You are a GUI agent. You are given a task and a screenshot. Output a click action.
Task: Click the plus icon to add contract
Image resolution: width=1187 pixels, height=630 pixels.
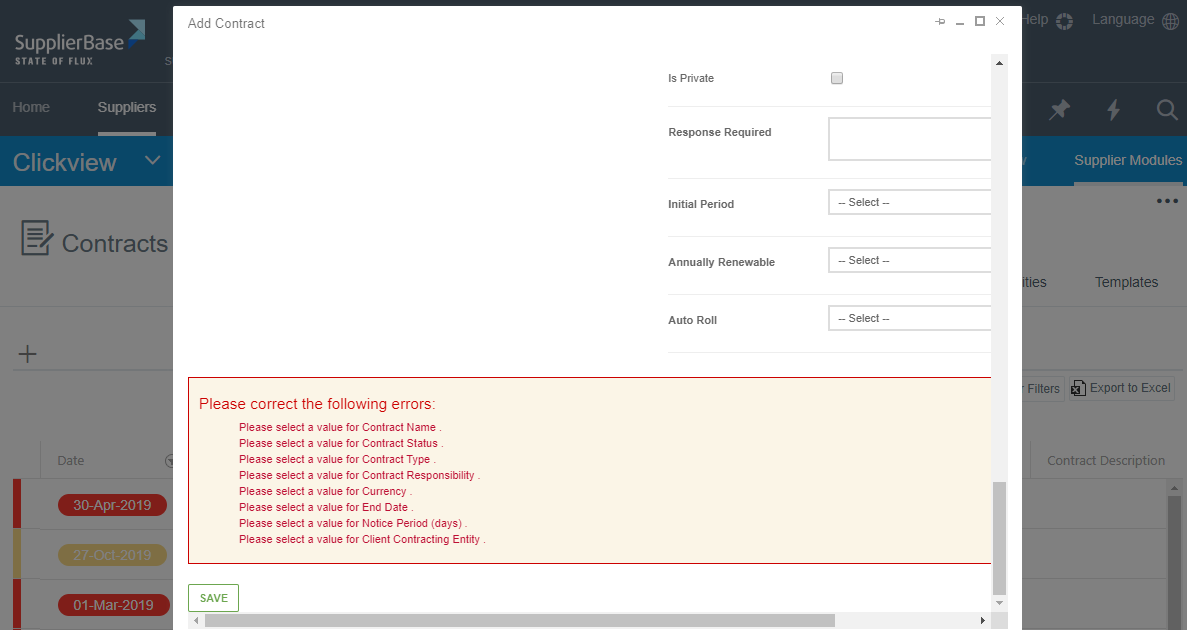pyautogui.click(x=28, y=354)
